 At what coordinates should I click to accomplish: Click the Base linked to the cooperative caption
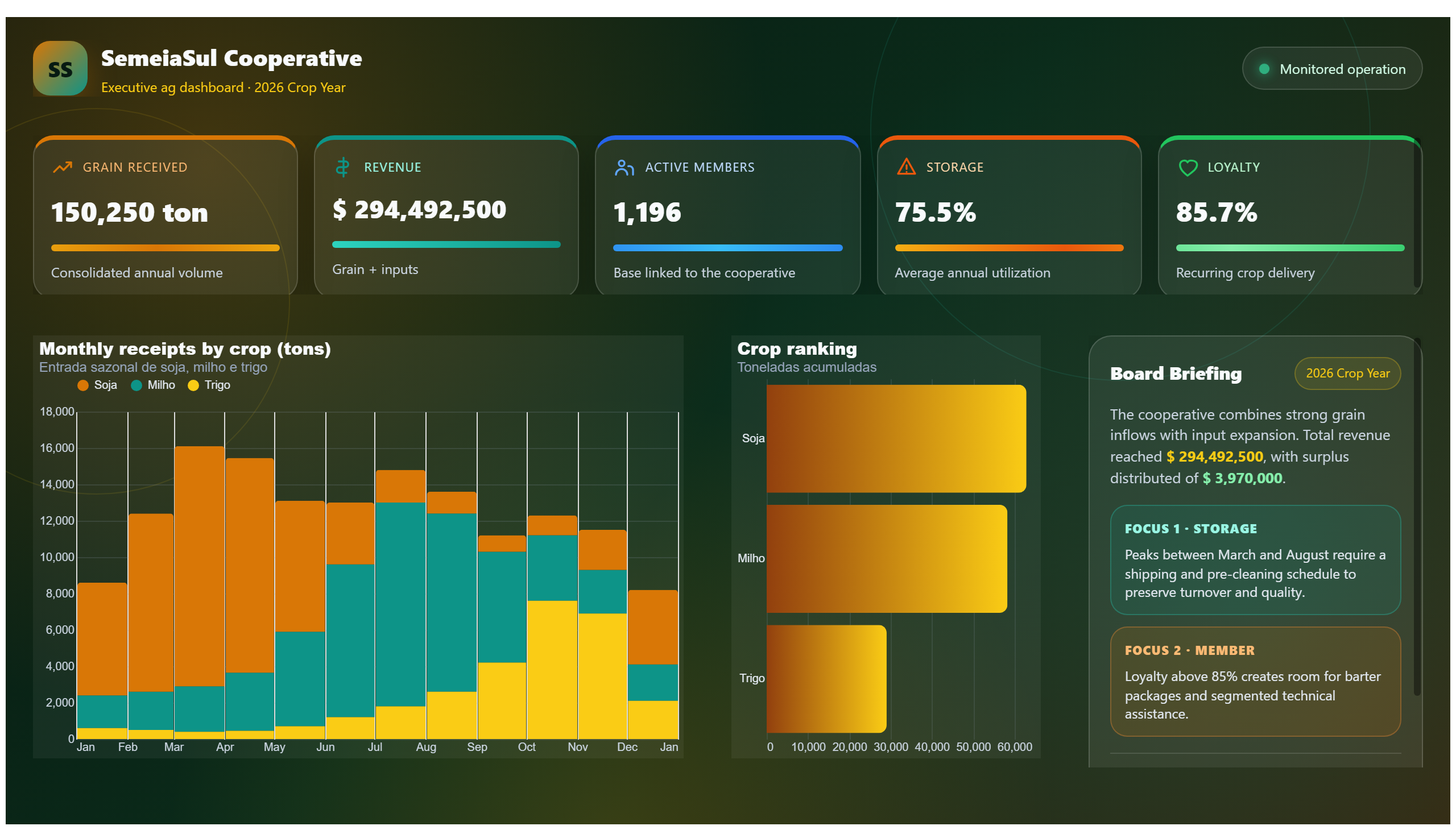pos(704,272)
